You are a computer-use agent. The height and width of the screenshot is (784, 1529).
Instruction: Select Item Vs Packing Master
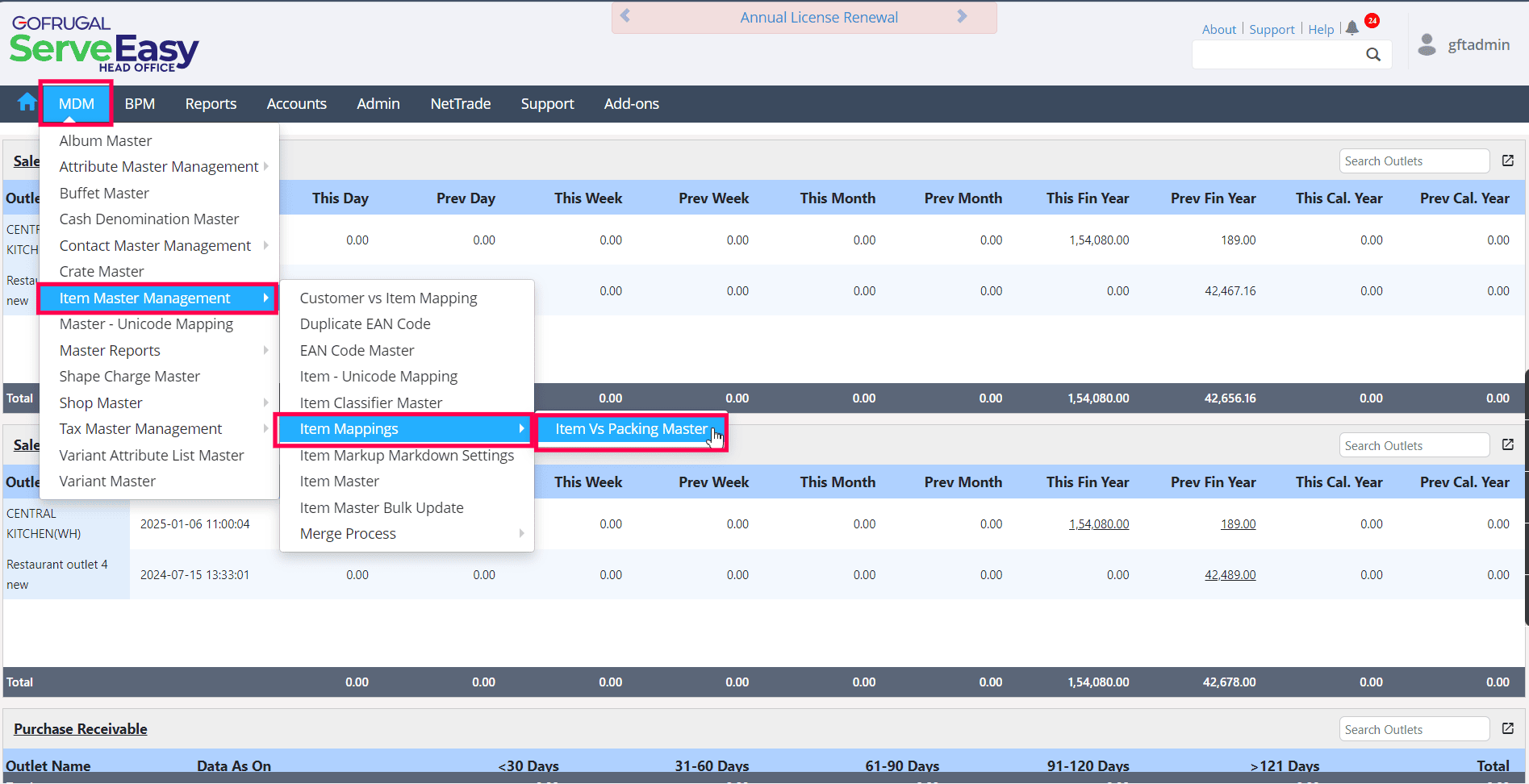point(632,428)
